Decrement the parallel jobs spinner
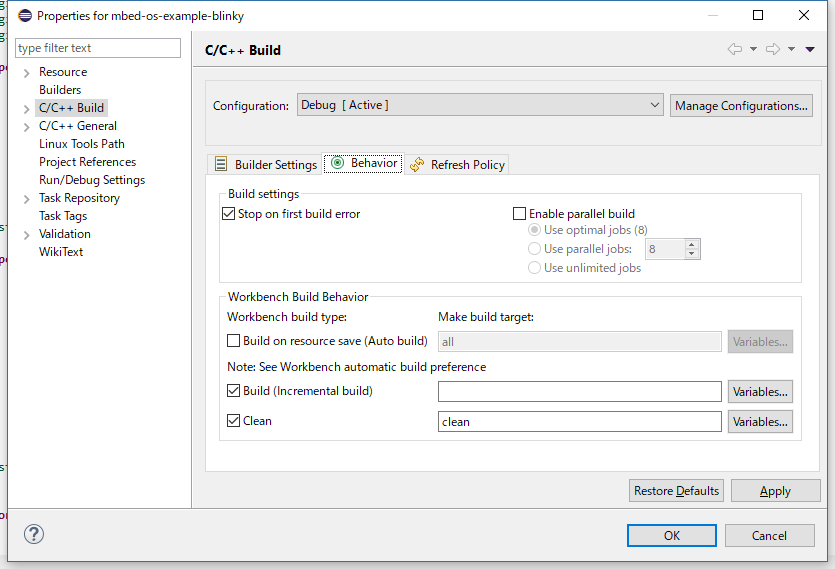The height and width of the screenshot is (569, 835). [x=692, y=254]
